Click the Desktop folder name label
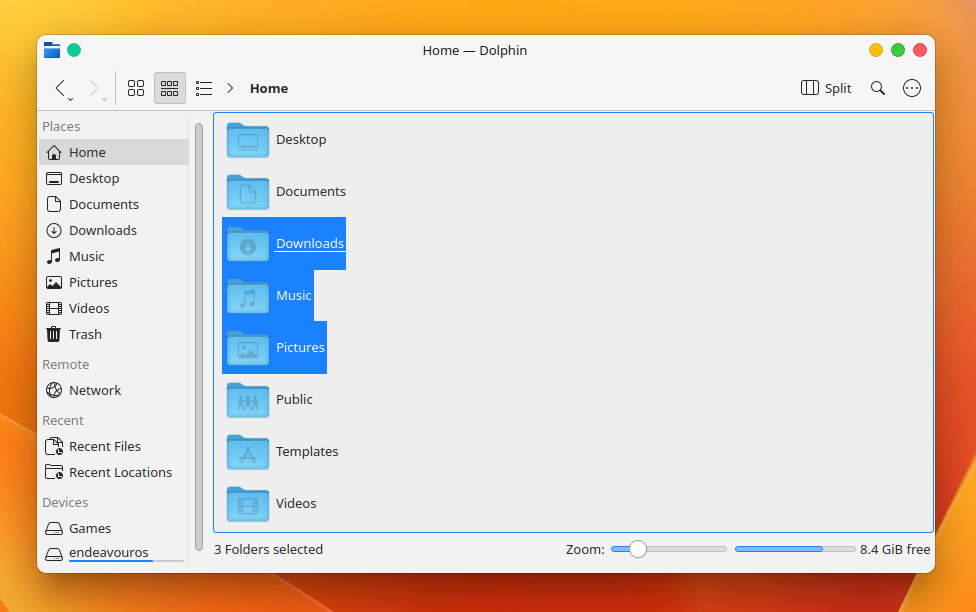976x612 pixels. [x=301, y=139]
